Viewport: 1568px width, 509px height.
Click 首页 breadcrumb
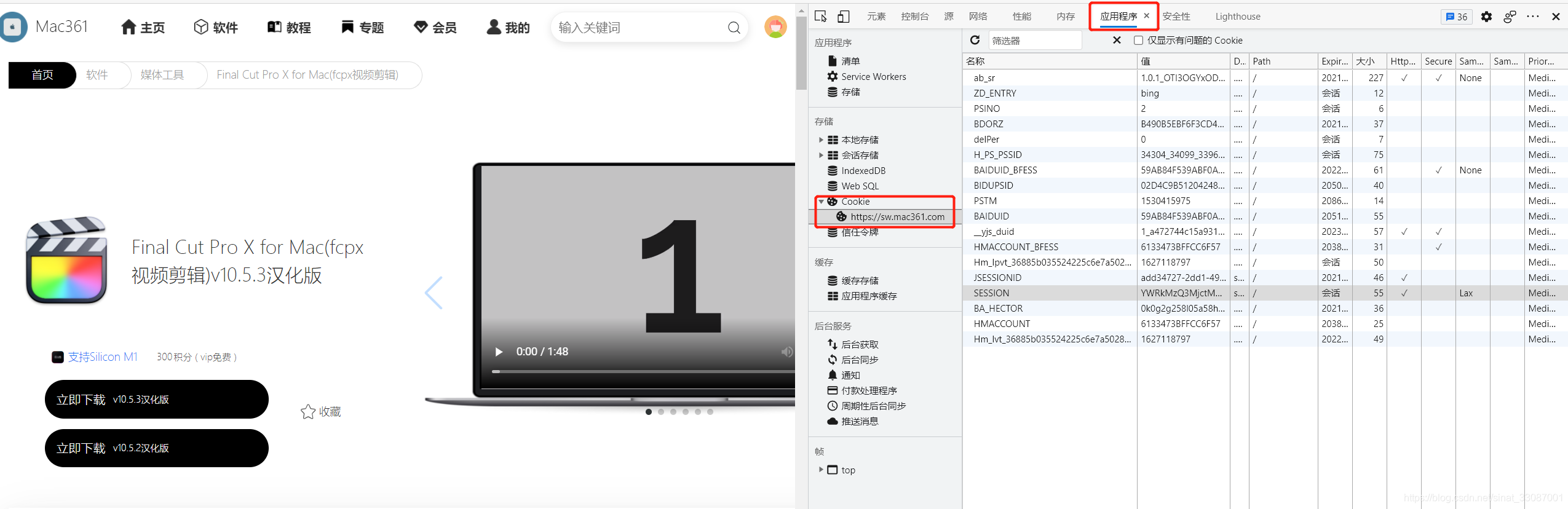pyautogui.click(x=42, y=75)
